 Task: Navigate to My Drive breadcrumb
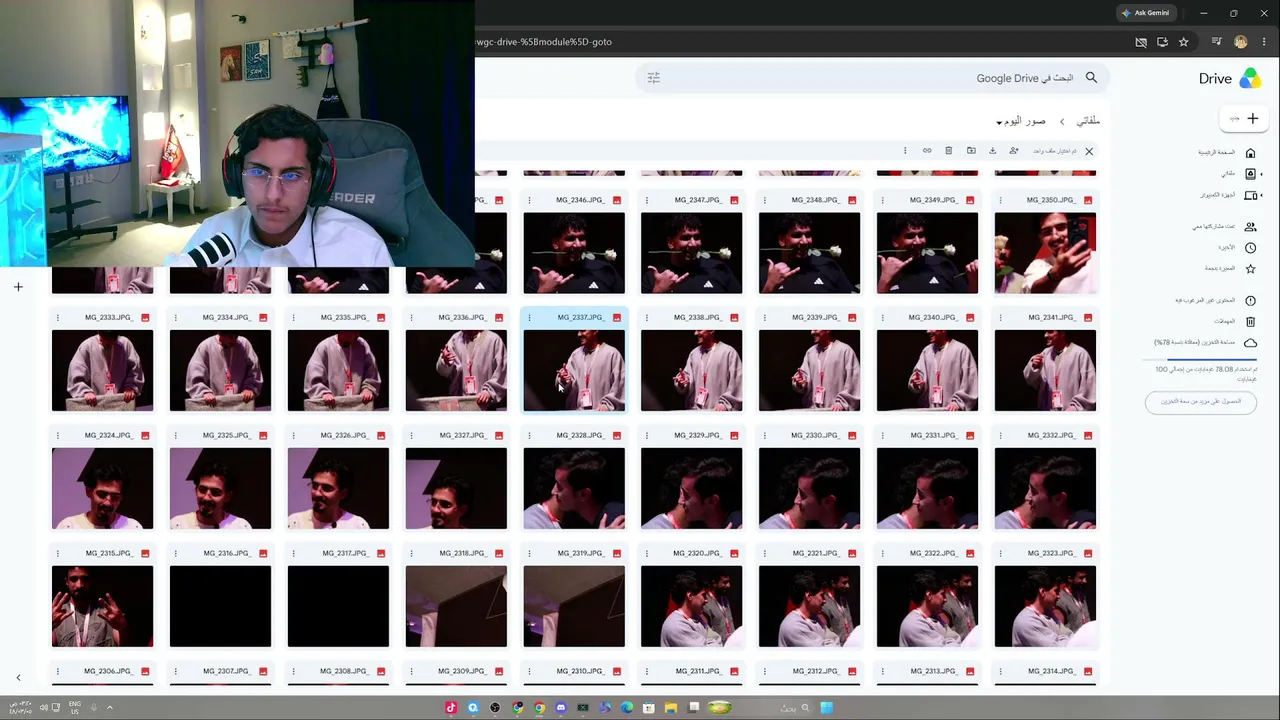pyautogui.click(x=1088, y=121)
